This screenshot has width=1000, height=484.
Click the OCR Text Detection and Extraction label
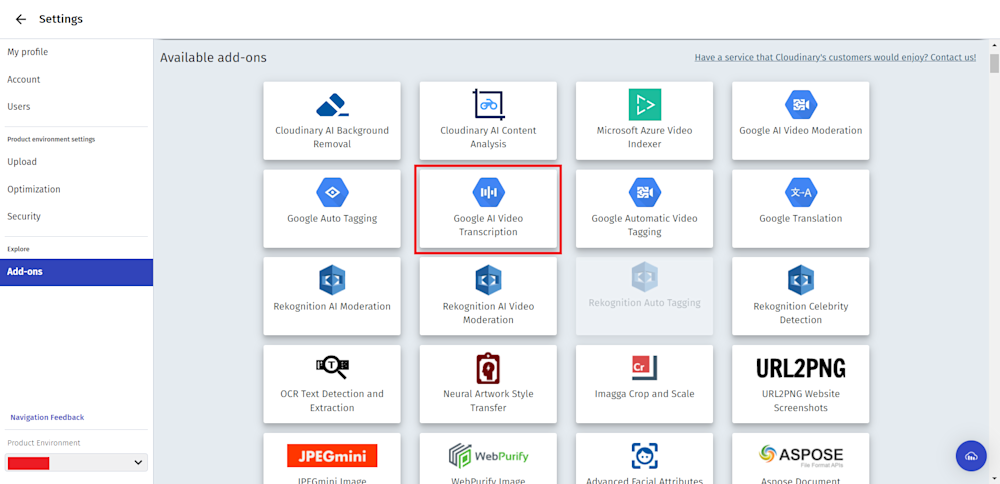click(x=332, y=400)
